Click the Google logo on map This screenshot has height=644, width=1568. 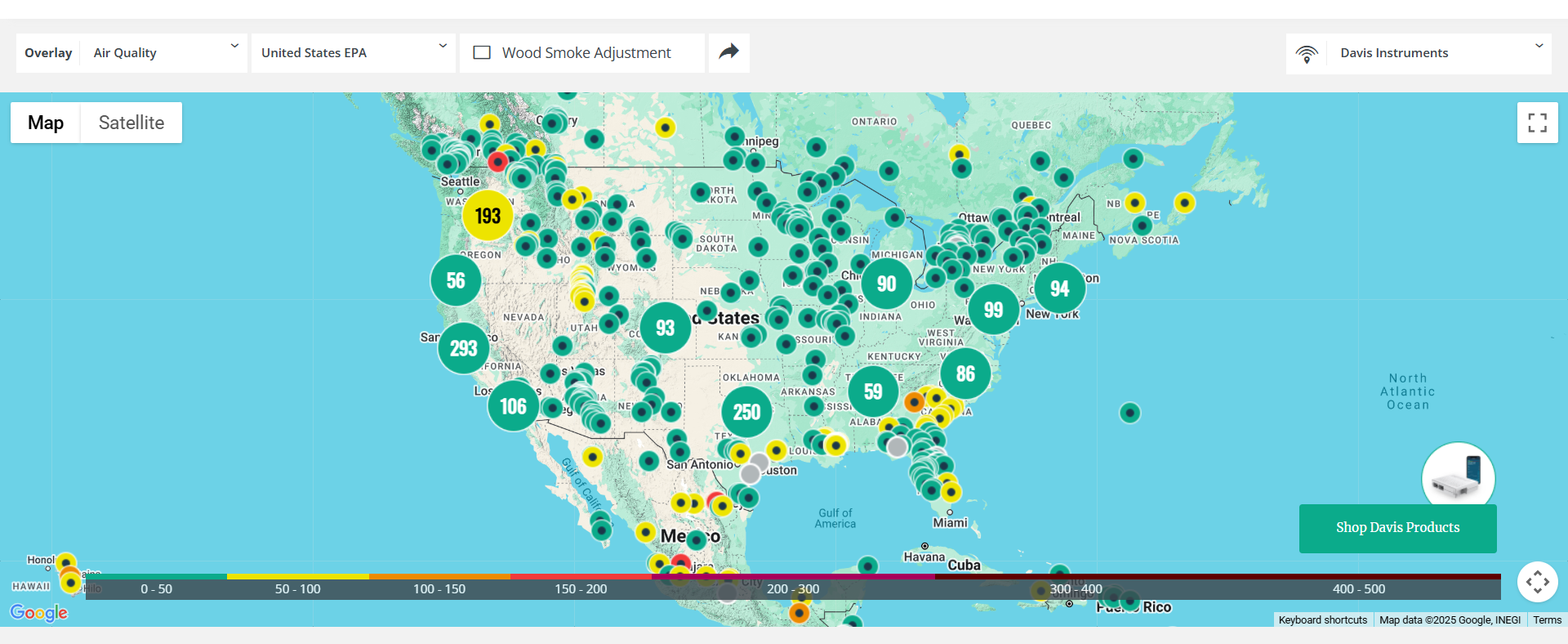[x=38, y=613]
